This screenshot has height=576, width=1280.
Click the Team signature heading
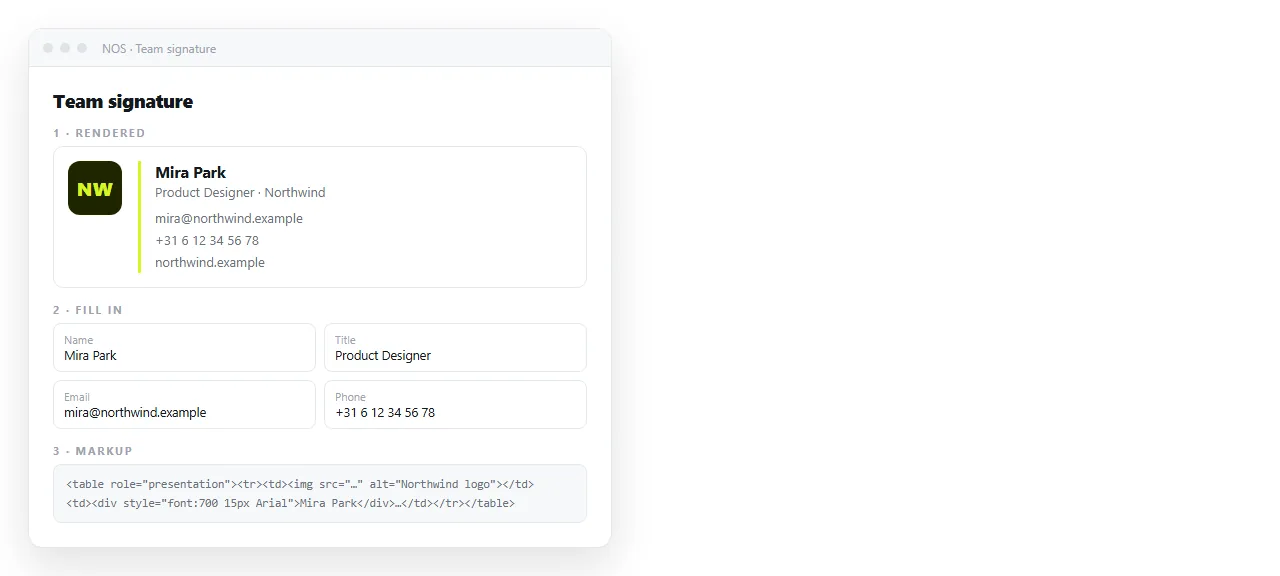[123, 101]
